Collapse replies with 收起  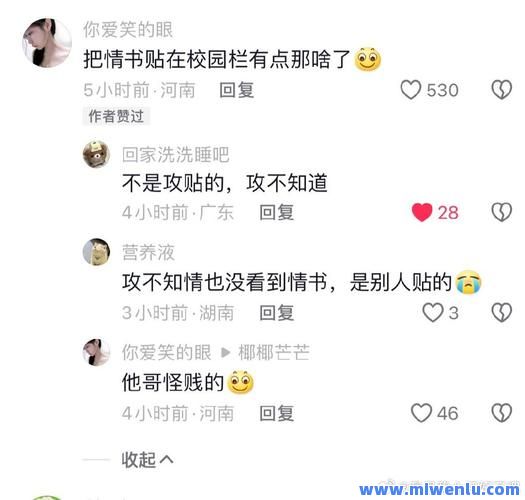(147, 459)
